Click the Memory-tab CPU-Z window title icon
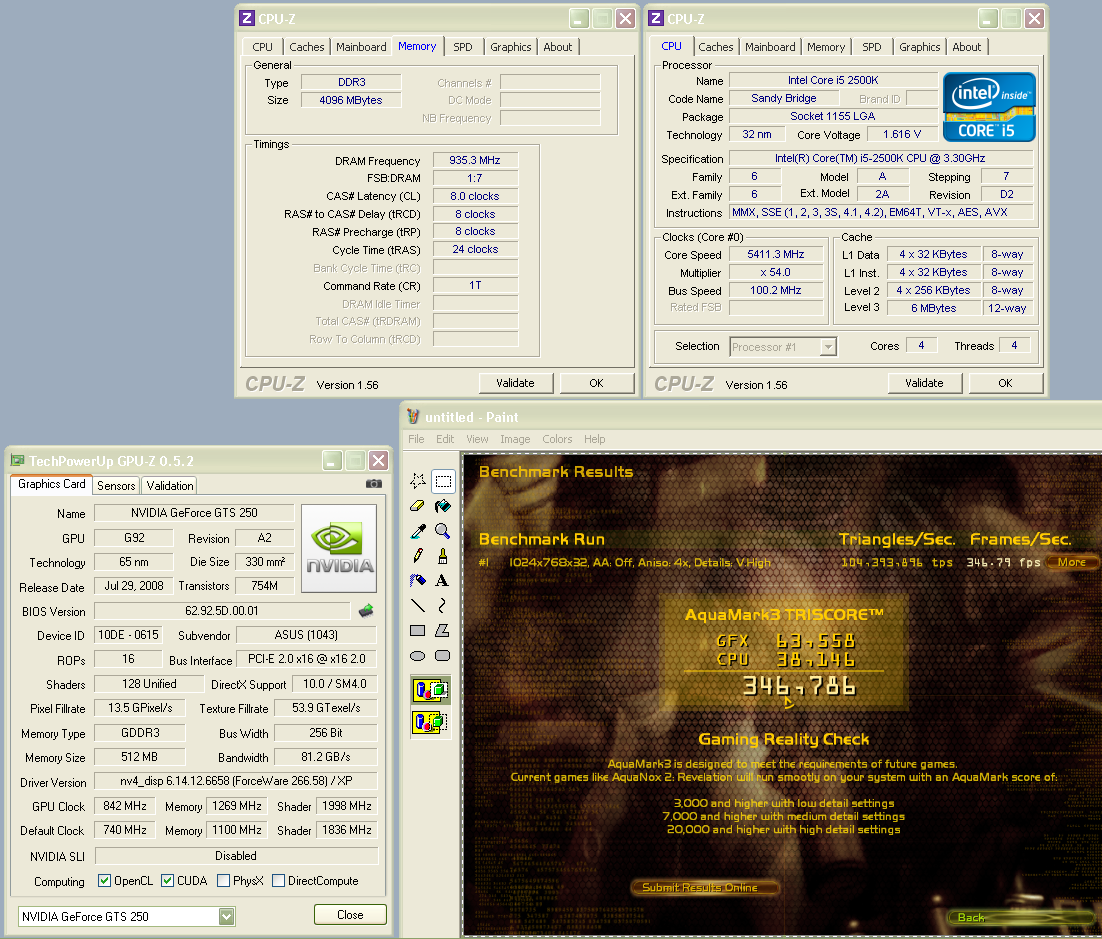1102x939 pixels. (247, 18)
